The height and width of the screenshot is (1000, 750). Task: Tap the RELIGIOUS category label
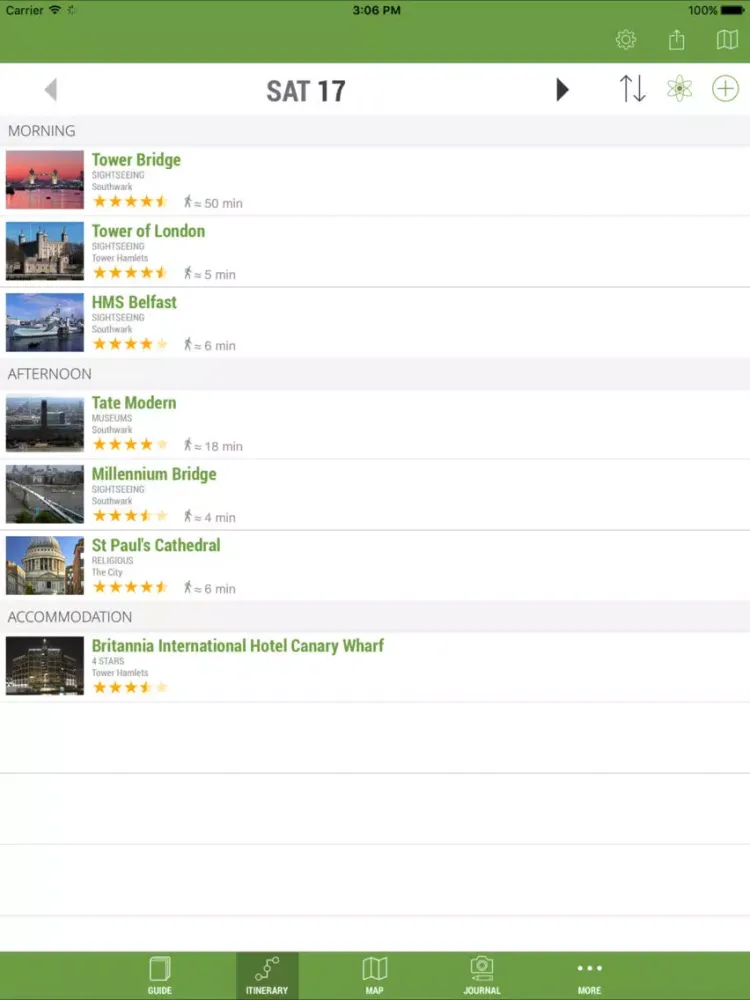click(112, 561)
